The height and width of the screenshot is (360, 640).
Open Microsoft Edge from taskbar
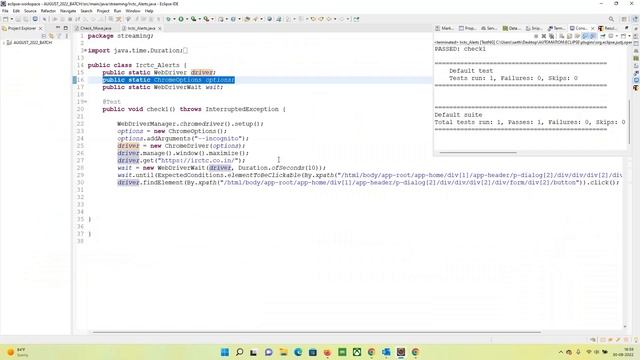pyautogui.click(x=298, y=352)
